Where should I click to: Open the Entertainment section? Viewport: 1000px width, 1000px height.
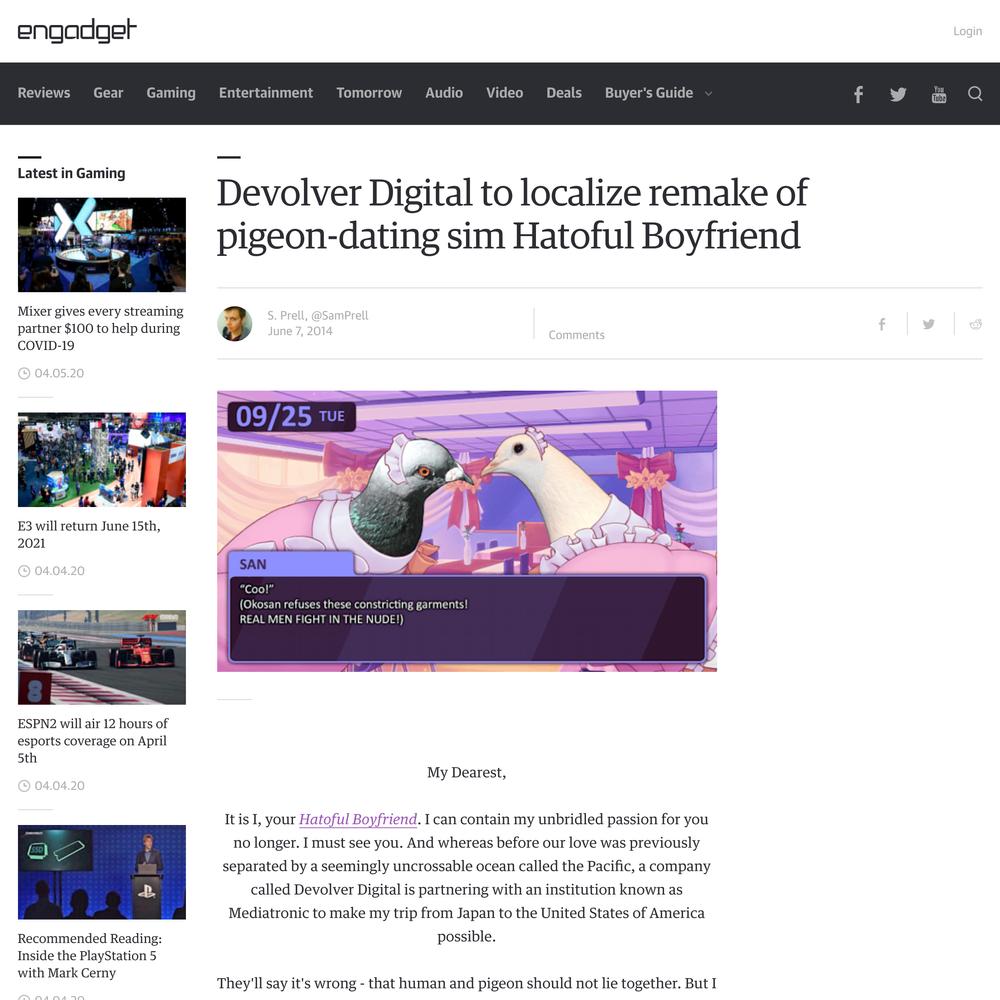[x=266, y=93]
